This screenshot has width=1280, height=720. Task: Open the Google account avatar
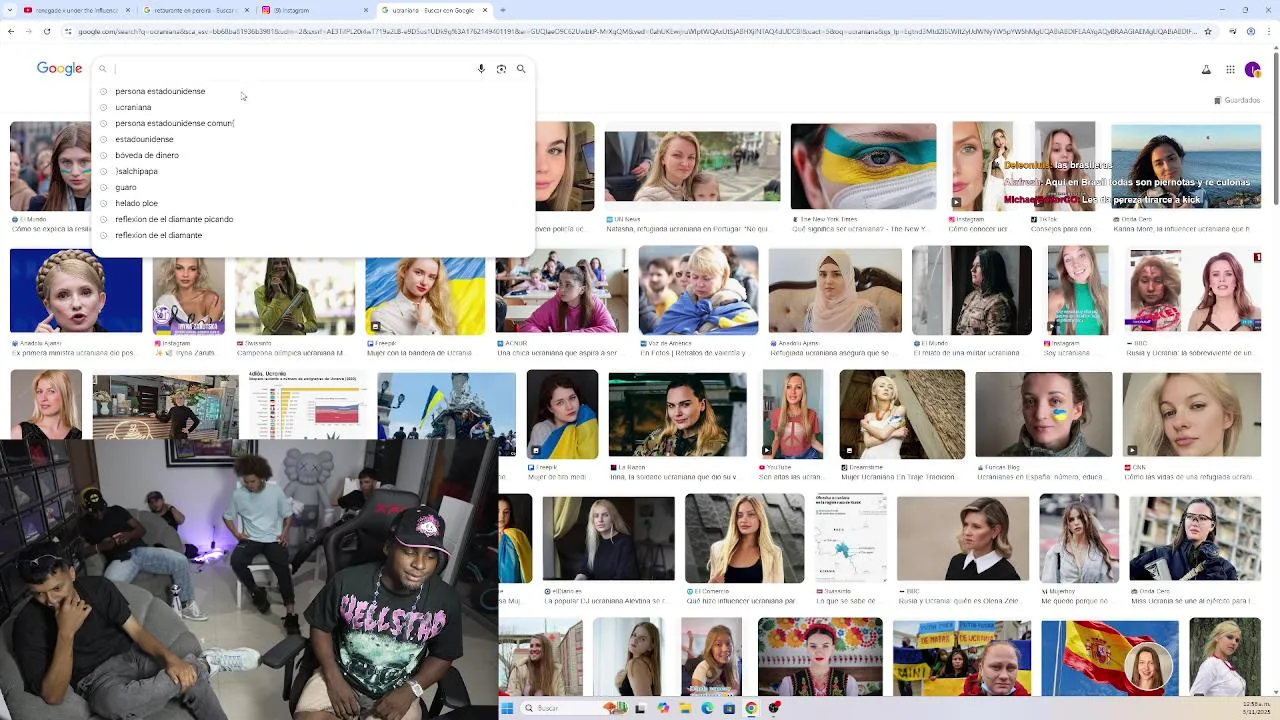[x=1253, y=69]
